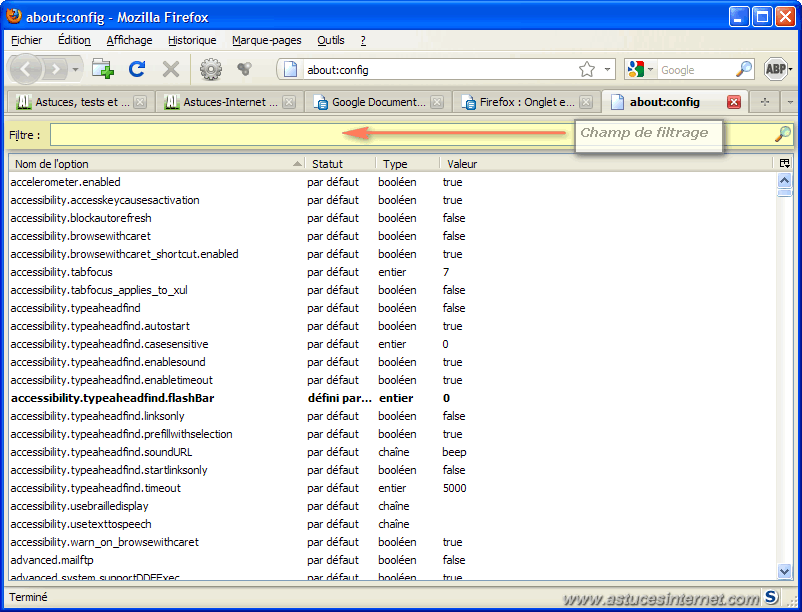The image size is (802, 612).
Task: Open the history dropdown next to Forward
Action: [75, 69]
